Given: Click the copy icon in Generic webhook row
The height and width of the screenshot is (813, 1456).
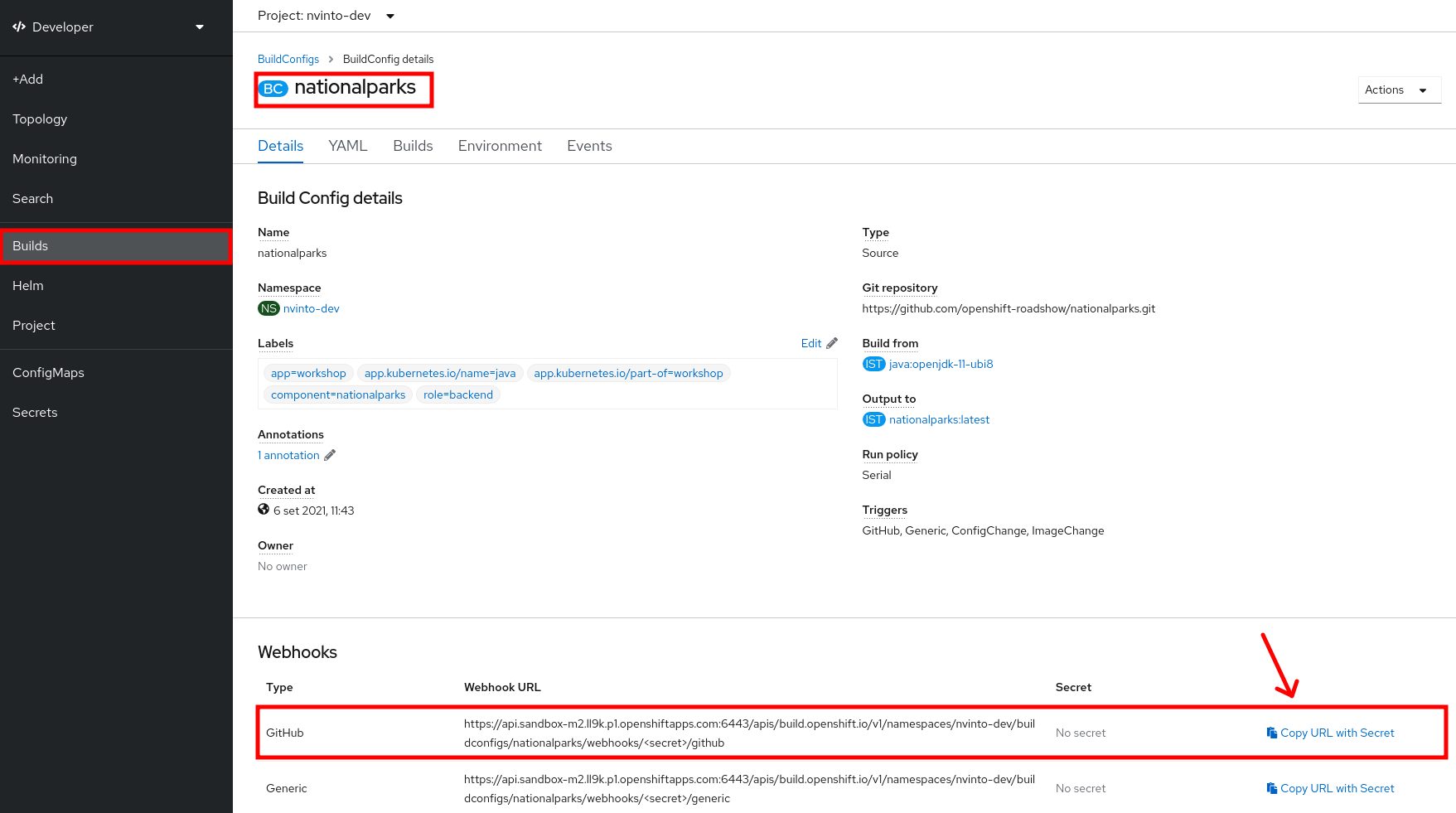Looking at the screenshot, I should 1271,788.
